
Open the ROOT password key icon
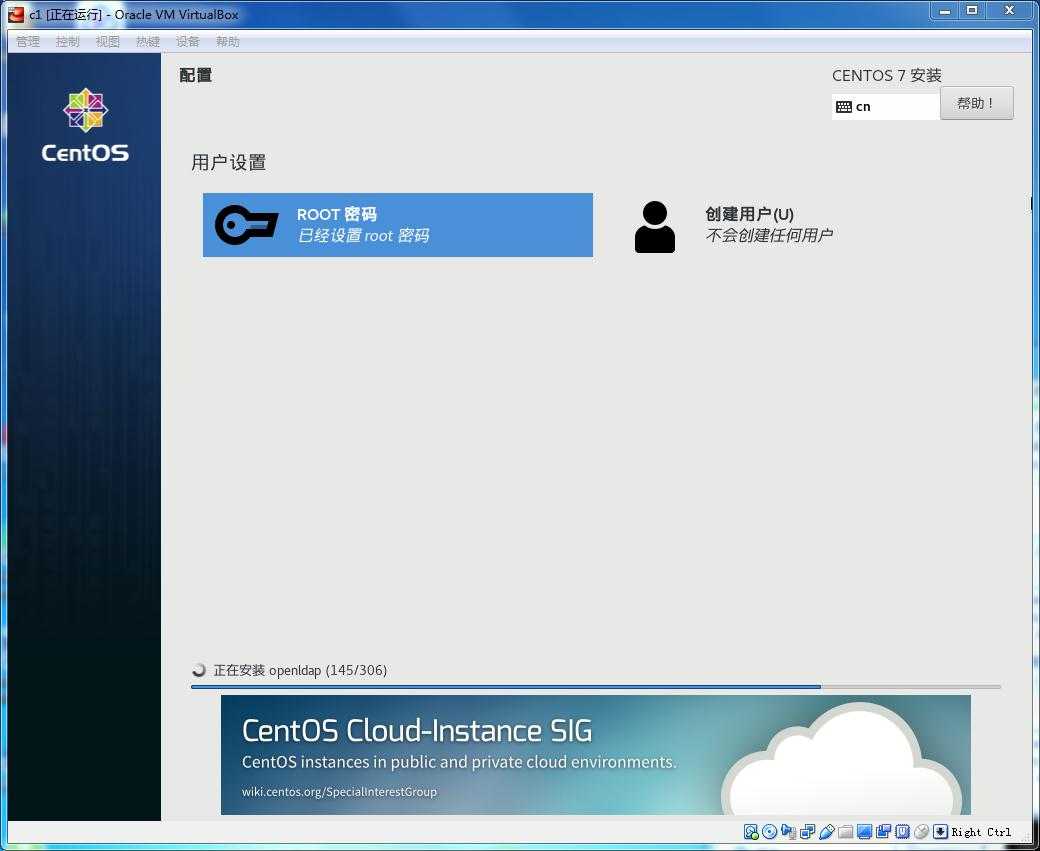click(247, 225)
